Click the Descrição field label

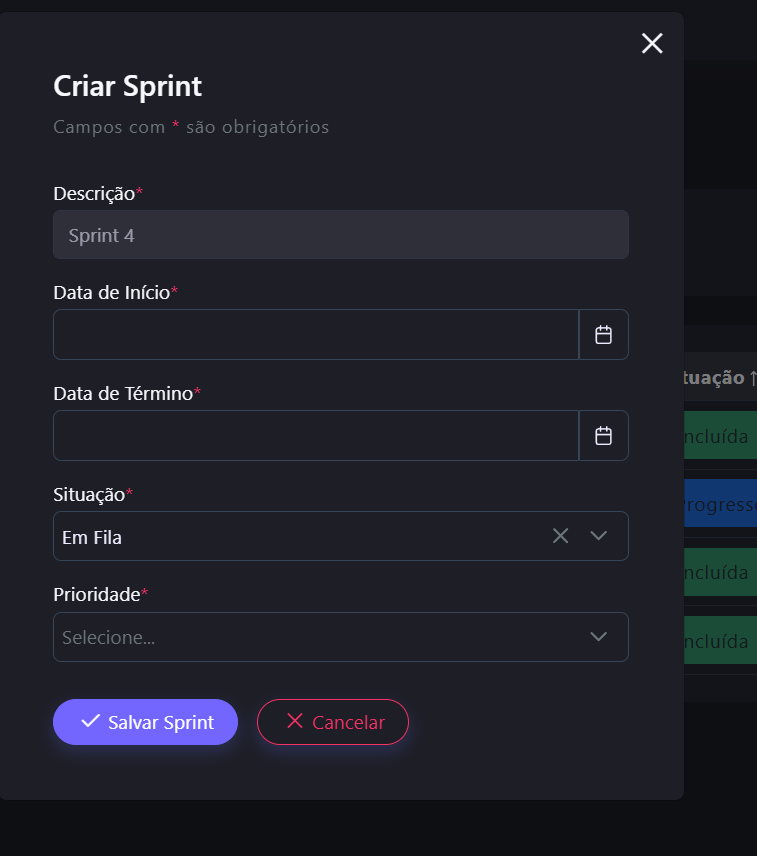click(94, 193)
